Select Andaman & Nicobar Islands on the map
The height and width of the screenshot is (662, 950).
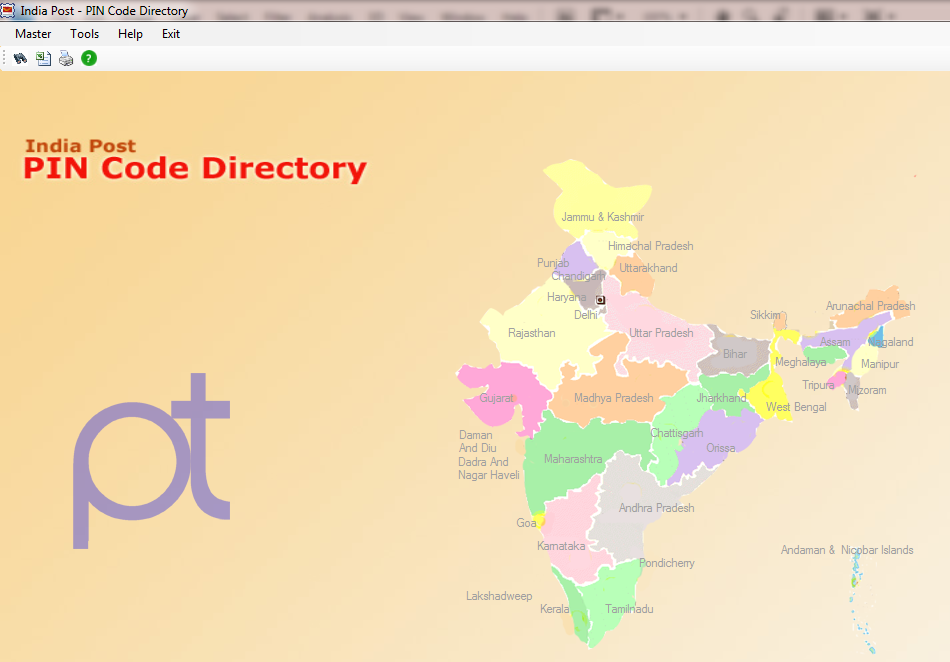tap(856, 580)
